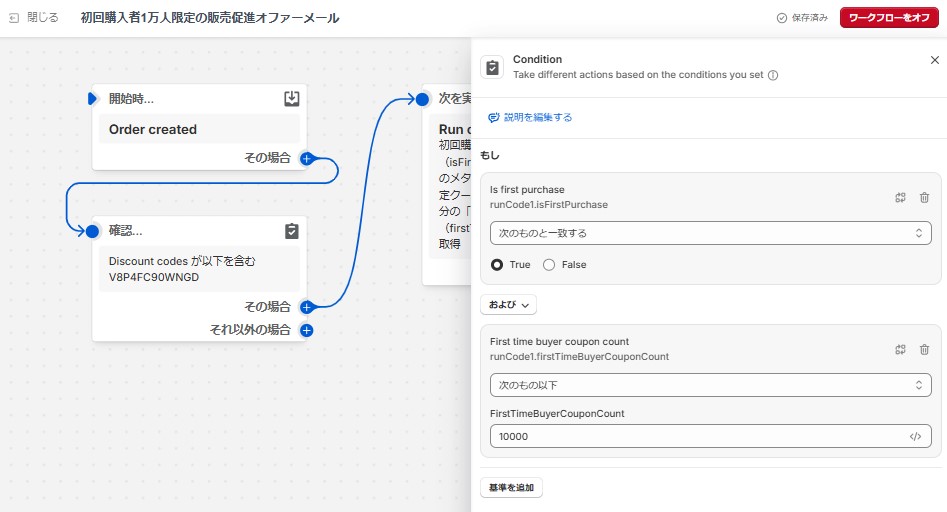Click 閉じる to exit the workflow
947x512 pixels.
(43, 18)
